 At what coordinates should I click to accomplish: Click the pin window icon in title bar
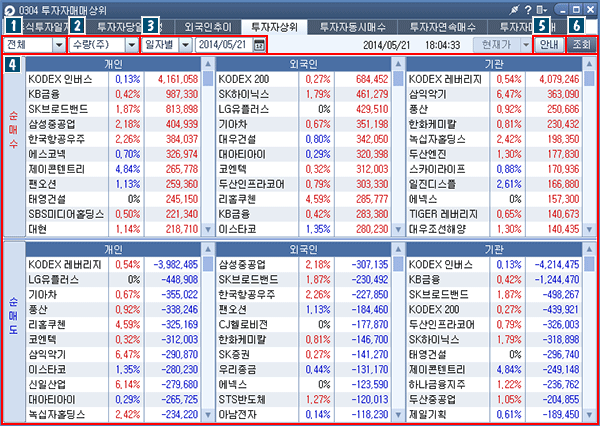coord(515,10)
